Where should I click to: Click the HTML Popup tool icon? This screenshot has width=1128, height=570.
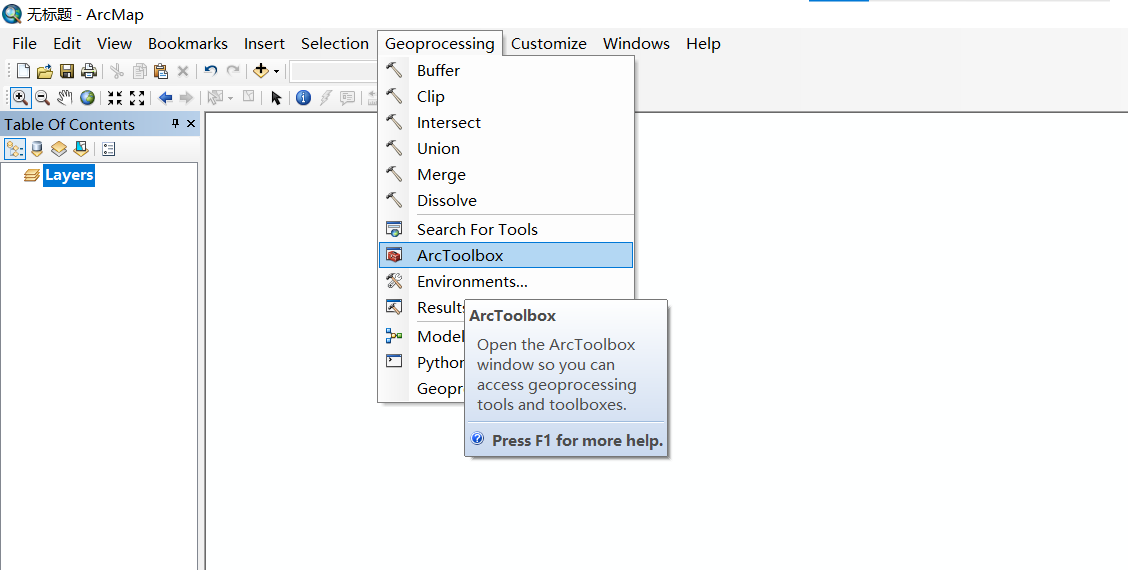point(347,97)
